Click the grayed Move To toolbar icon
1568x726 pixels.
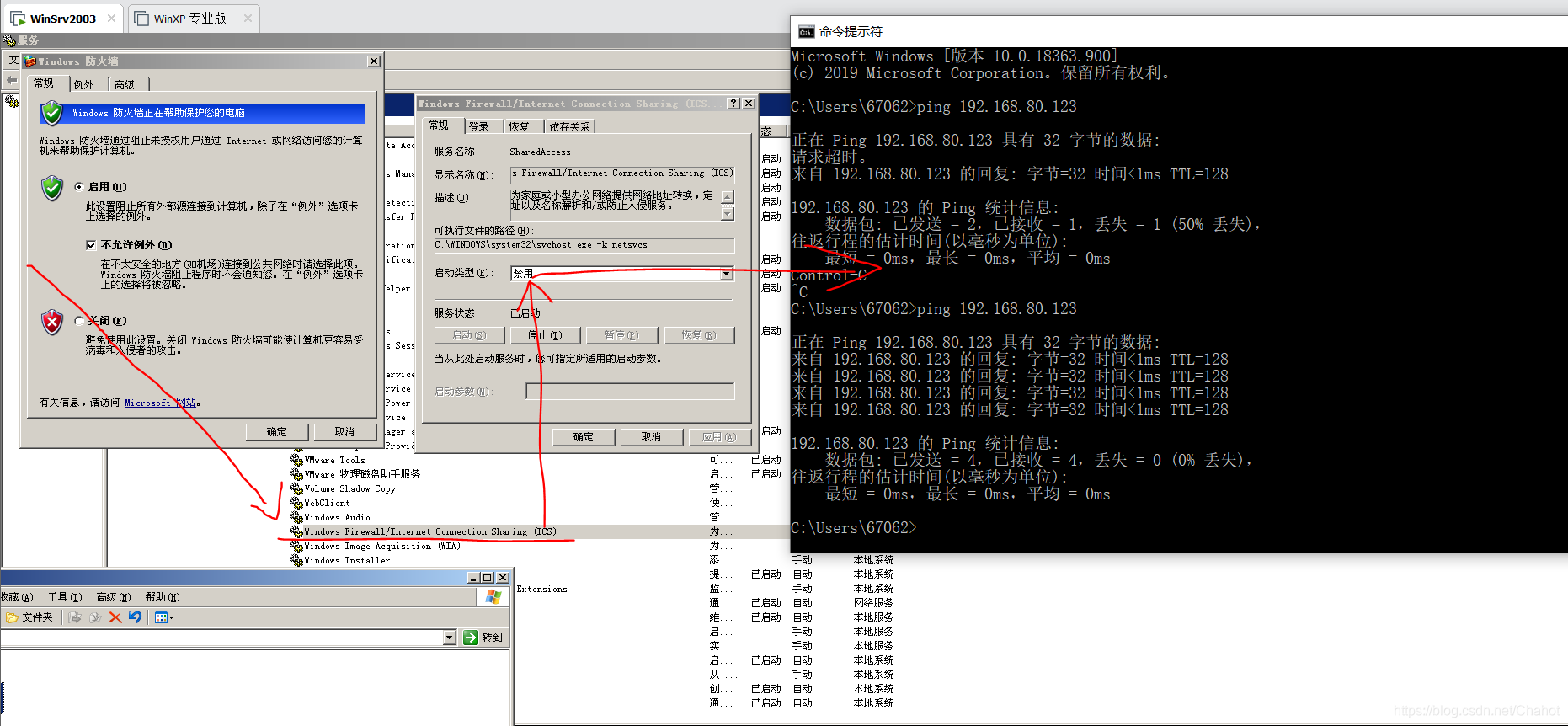click(x=75, y=617)
